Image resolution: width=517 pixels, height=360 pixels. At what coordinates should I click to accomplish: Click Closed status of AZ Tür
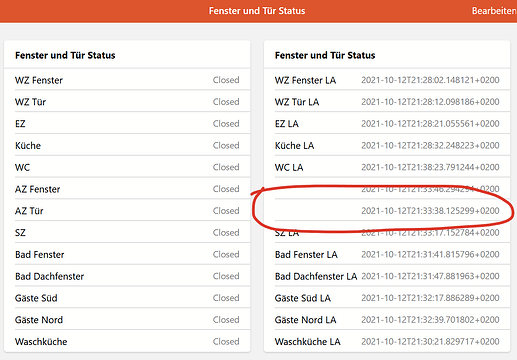(226, 211)
